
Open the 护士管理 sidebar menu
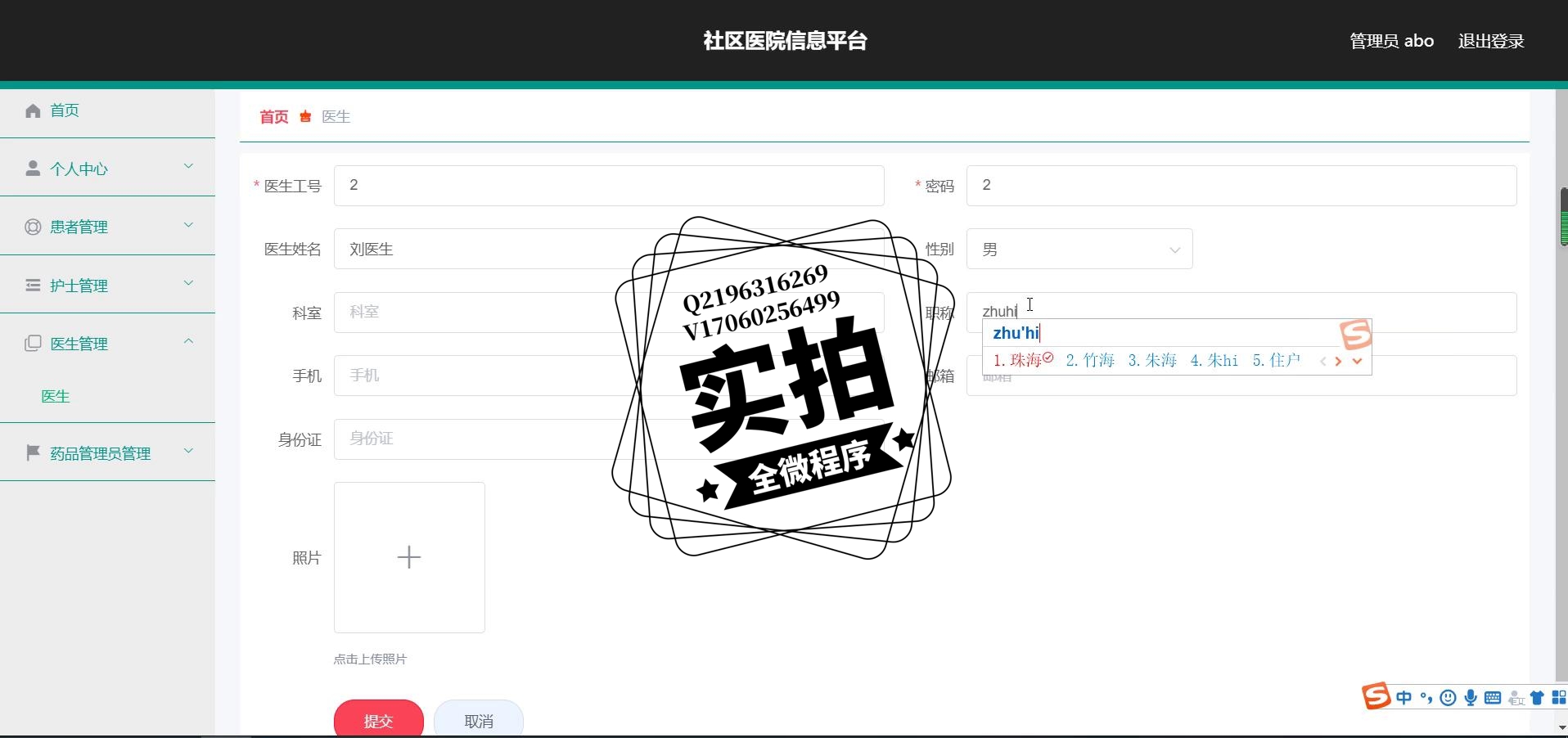click(107, 286)
